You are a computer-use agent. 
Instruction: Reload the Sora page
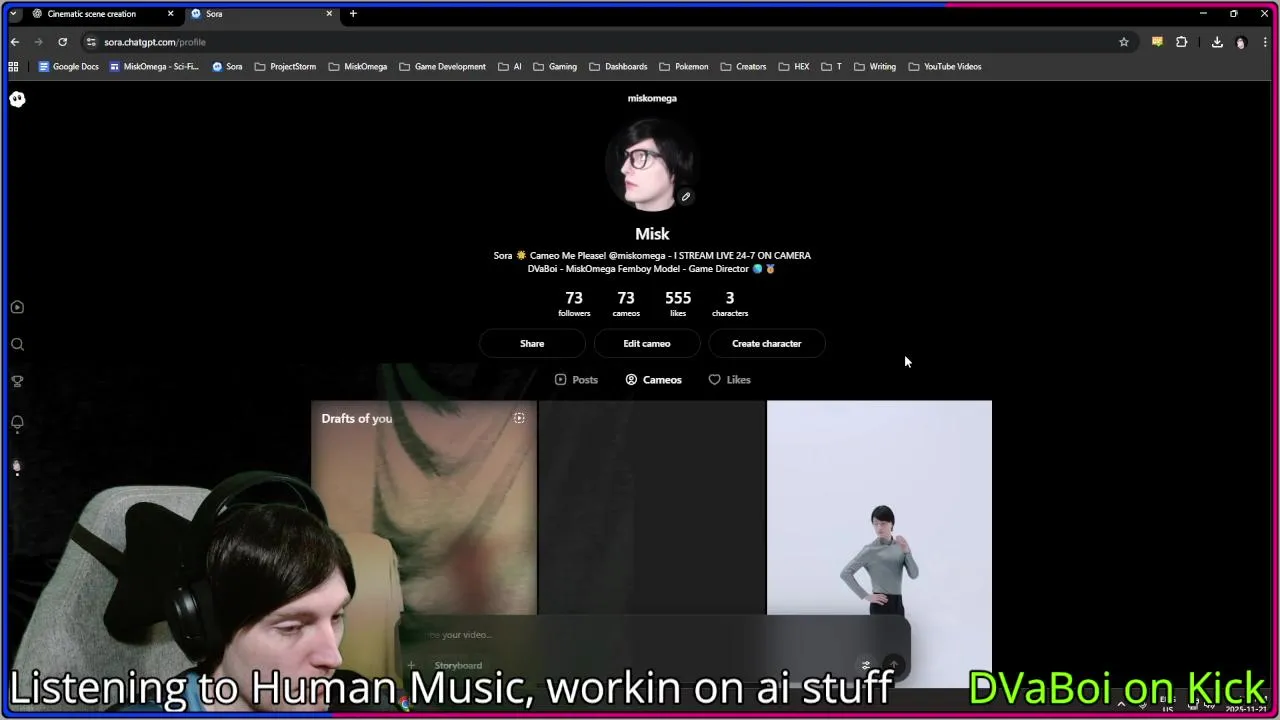point(62,42)
